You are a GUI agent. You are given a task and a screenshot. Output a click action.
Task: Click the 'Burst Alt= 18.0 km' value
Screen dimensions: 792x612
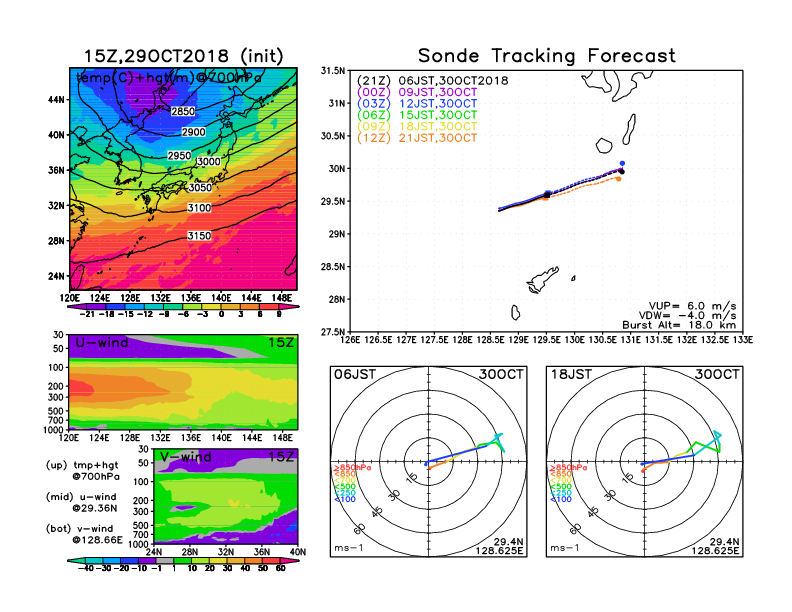(x=679, y=325)
